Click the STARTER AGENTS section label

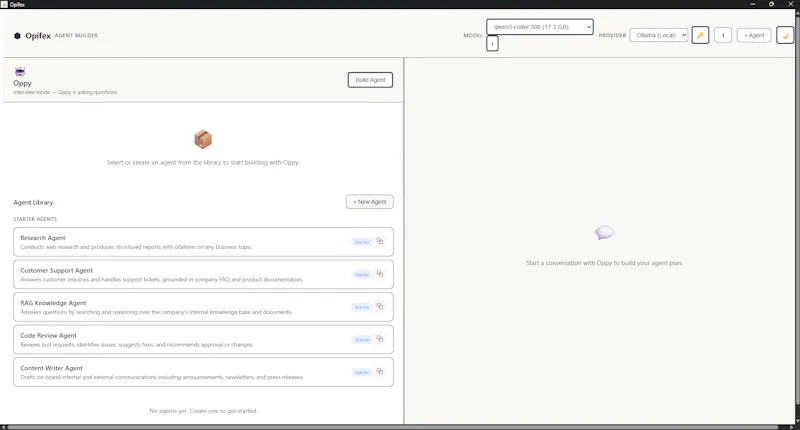(35, 219)
